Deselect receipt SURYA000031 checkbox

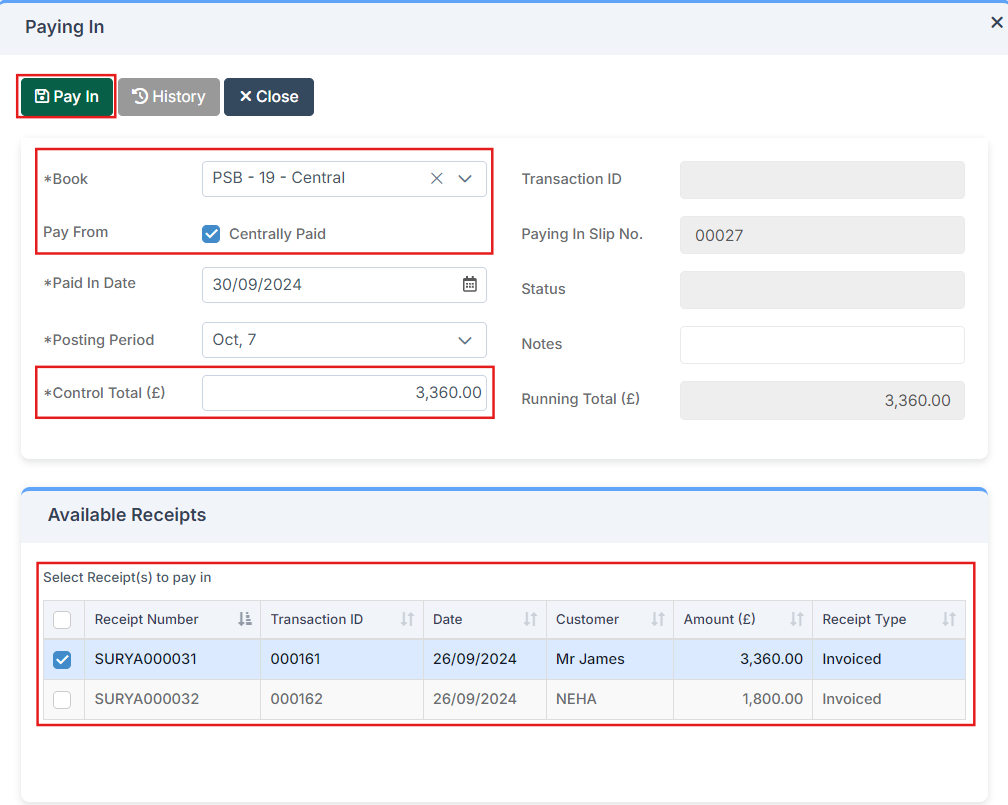62,660
